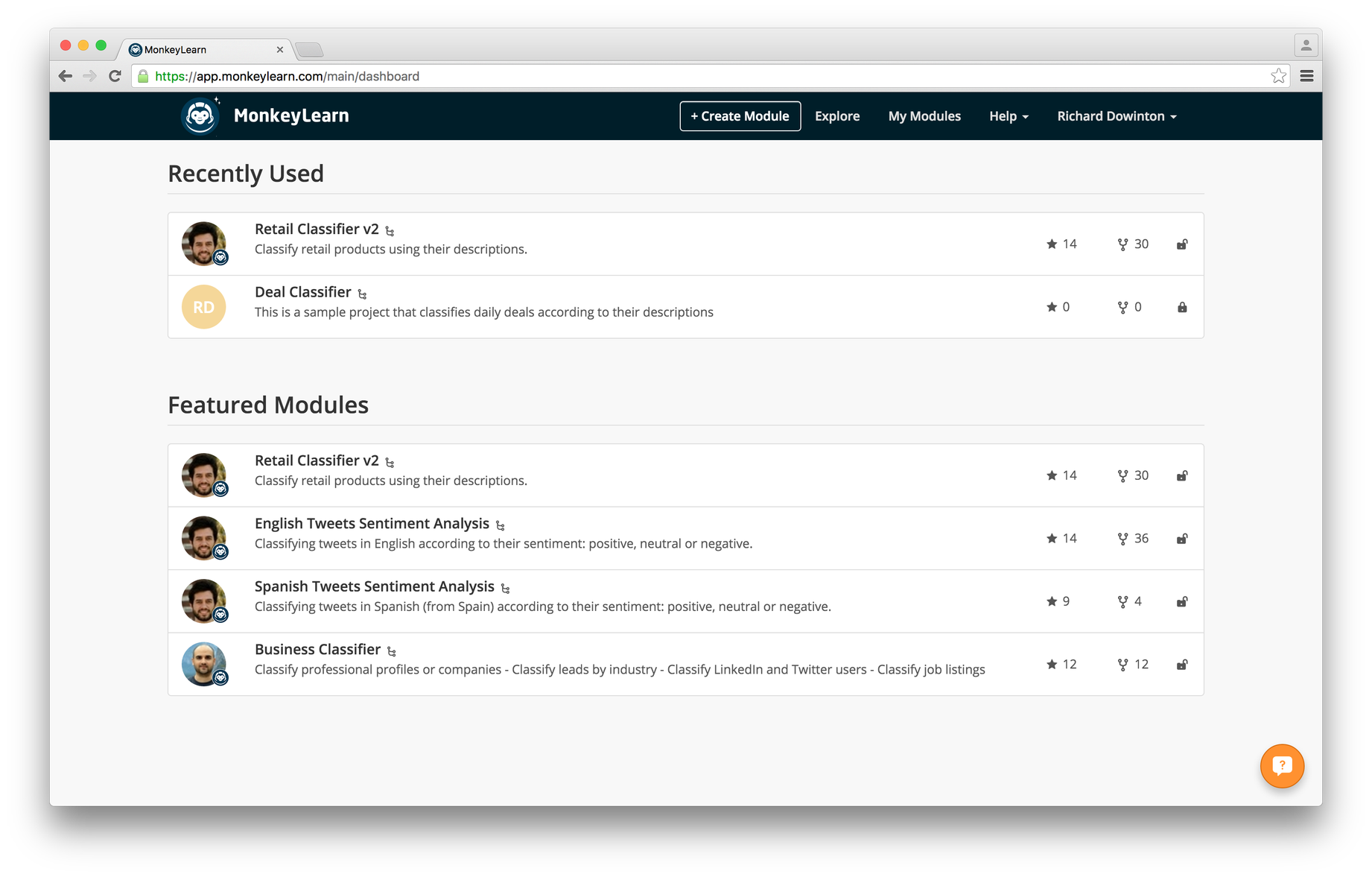Click the RD avatar thumbnail
The width and height of the screenshot is (1372, 877).
tap(203, 307)
